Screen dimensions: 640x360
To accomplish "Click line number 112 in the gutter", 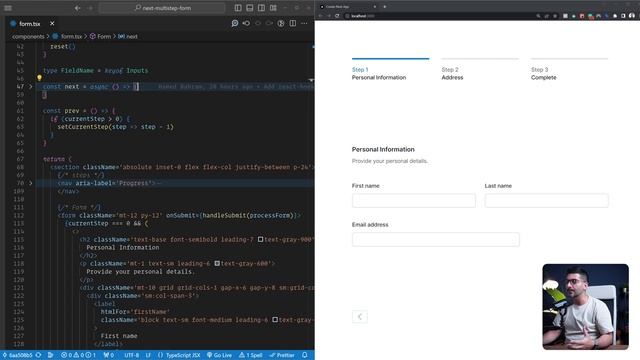I will tap(19, 216).
